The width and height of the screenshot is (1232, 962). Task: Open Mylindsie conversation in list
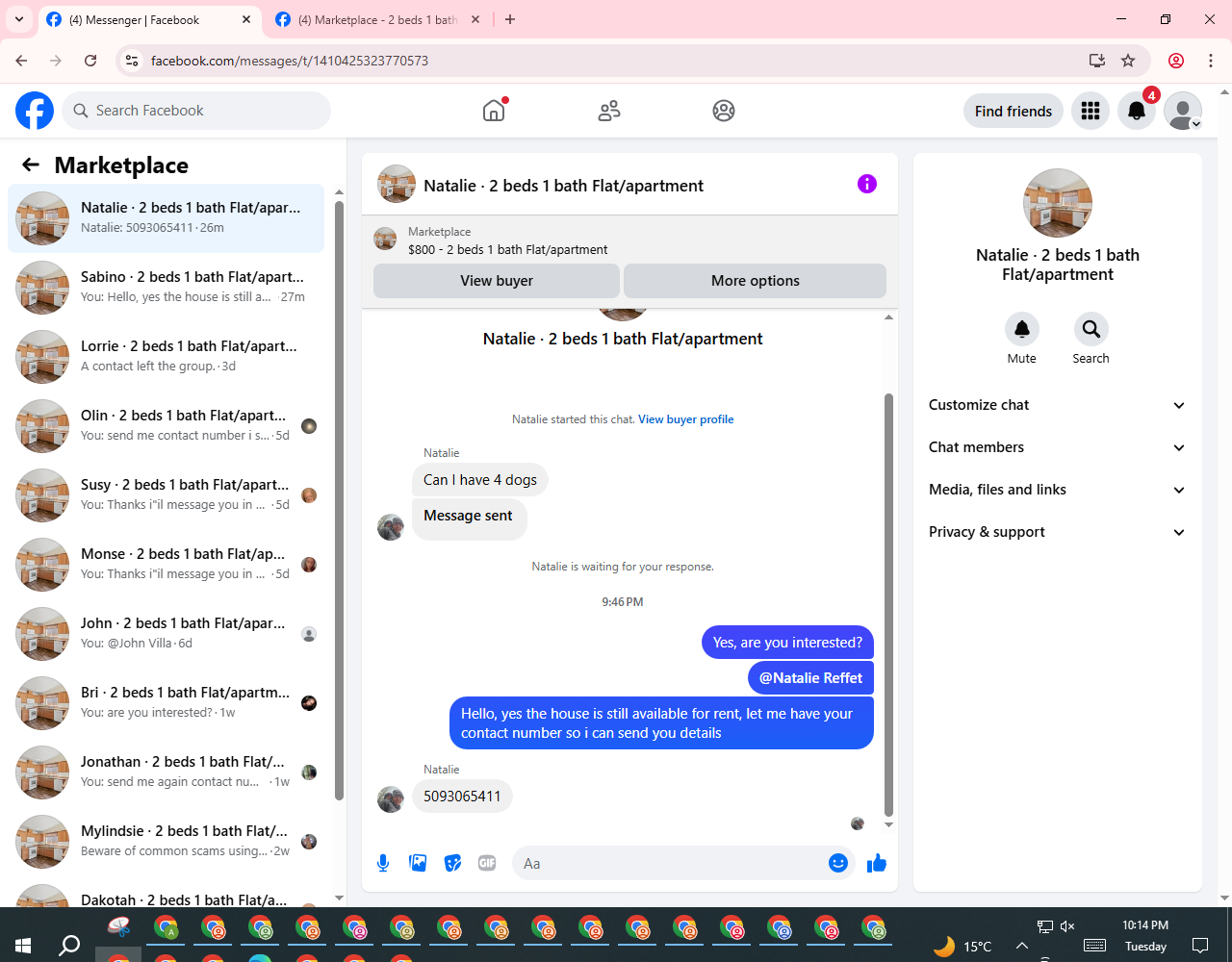click(x=166, y=842)
